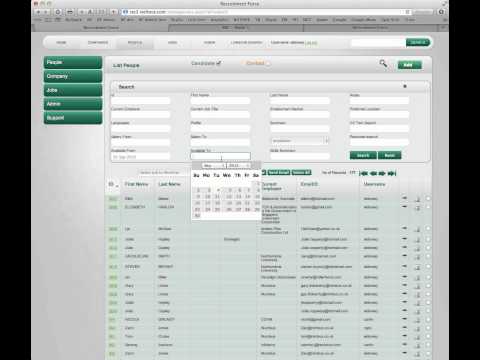The height and width of the screenshot is (360, 480).
Task: Focus the top-right global search field
Action: [378, 43]
